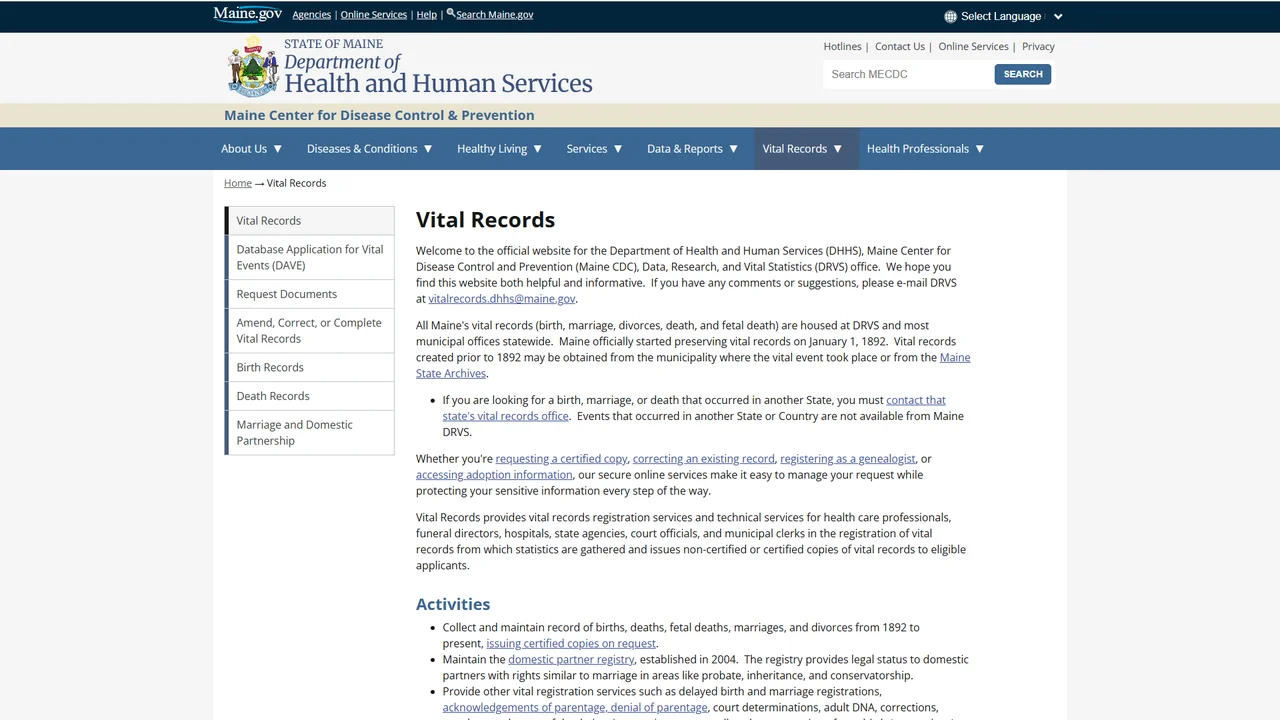The image size is (1280, 720).
Task: Click the vitalrecords.dhhs@maine.gov email link
Action: pos(502,299)
